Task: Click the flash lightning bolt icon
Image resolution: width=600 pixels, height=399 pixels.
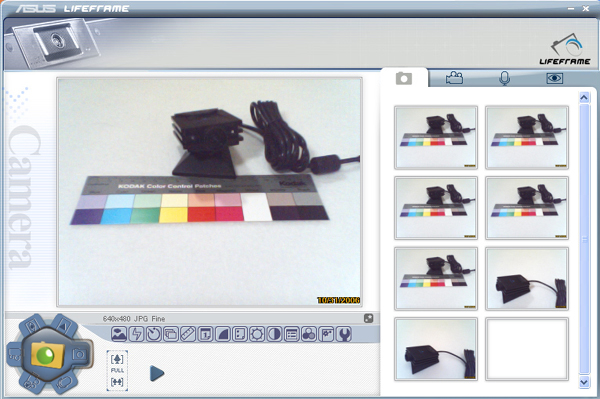Action: pyautogui.click(x=136, y=334)
